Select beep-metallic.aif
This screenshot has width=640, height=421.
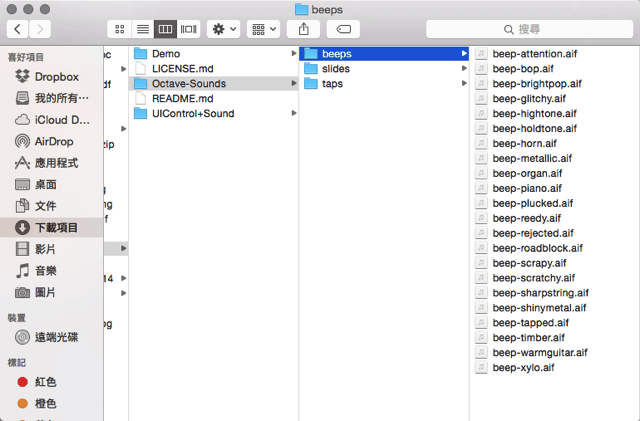(555, 158)
